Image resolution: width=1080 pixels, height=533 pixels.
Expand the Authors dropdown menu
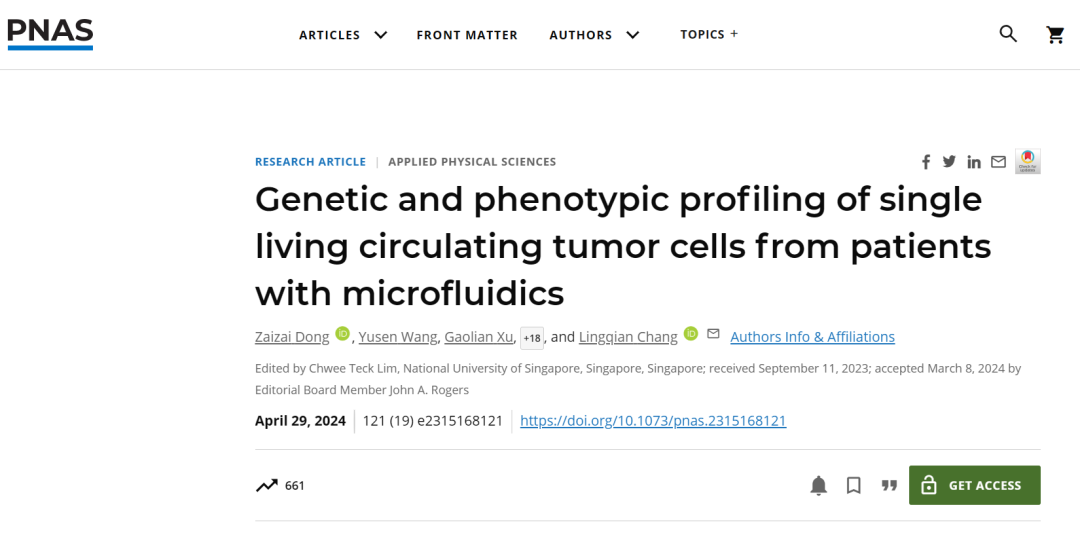point(594,35)
